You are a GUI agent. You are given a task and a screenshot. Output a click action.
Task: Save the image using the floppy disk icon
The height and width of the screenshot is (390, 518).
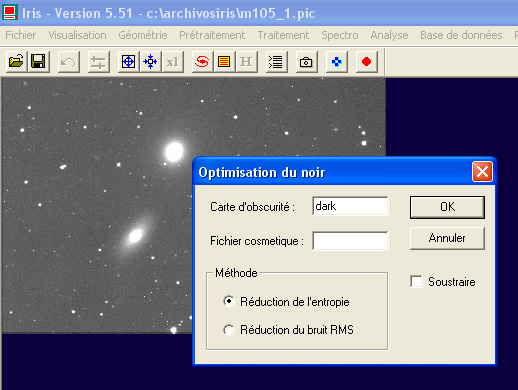click(38, 62)
